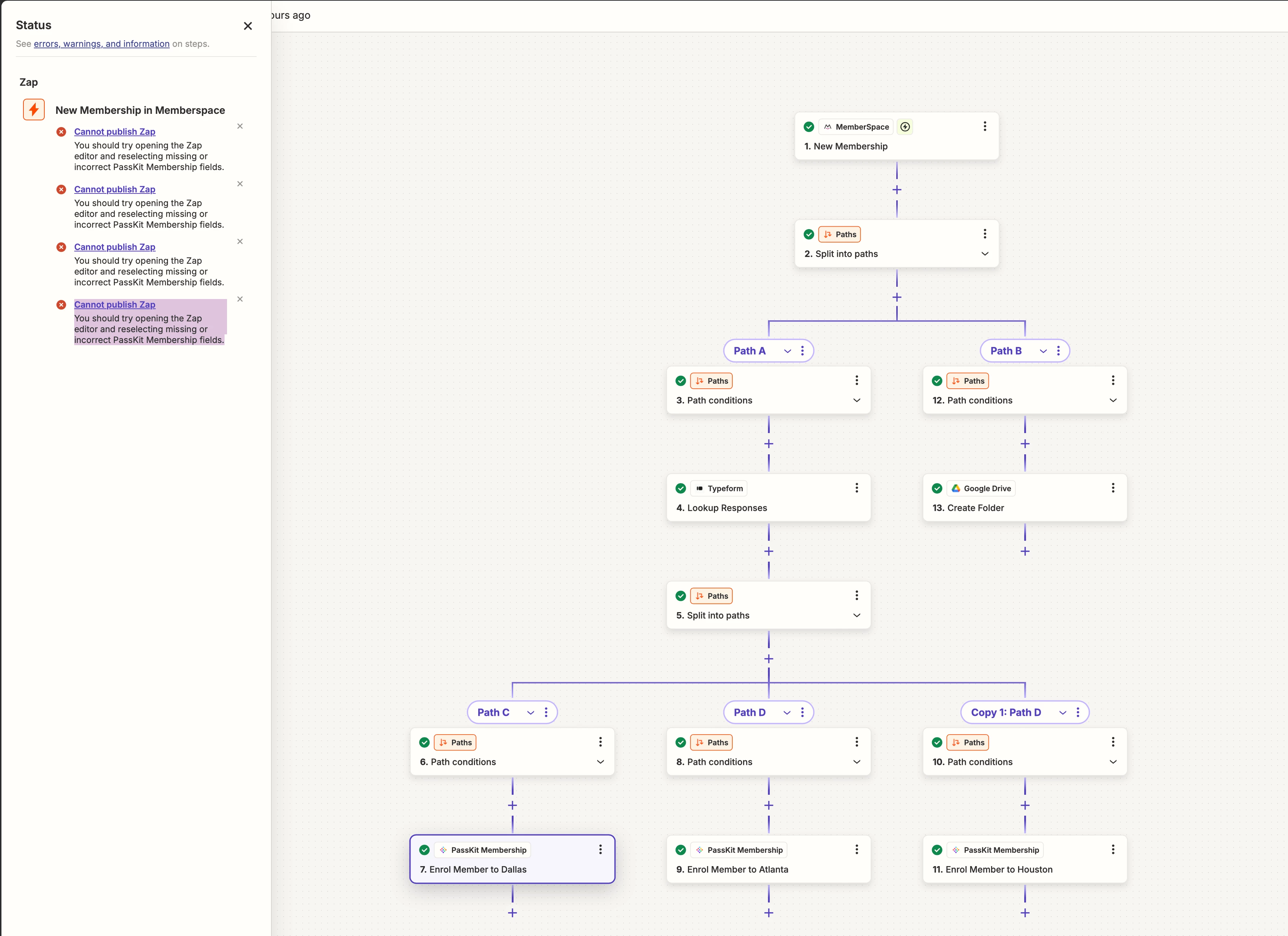This screenshot has height=936, width=1288.
Task: Open the Path A dropdown chevron
Action: [x=787, y=351]
